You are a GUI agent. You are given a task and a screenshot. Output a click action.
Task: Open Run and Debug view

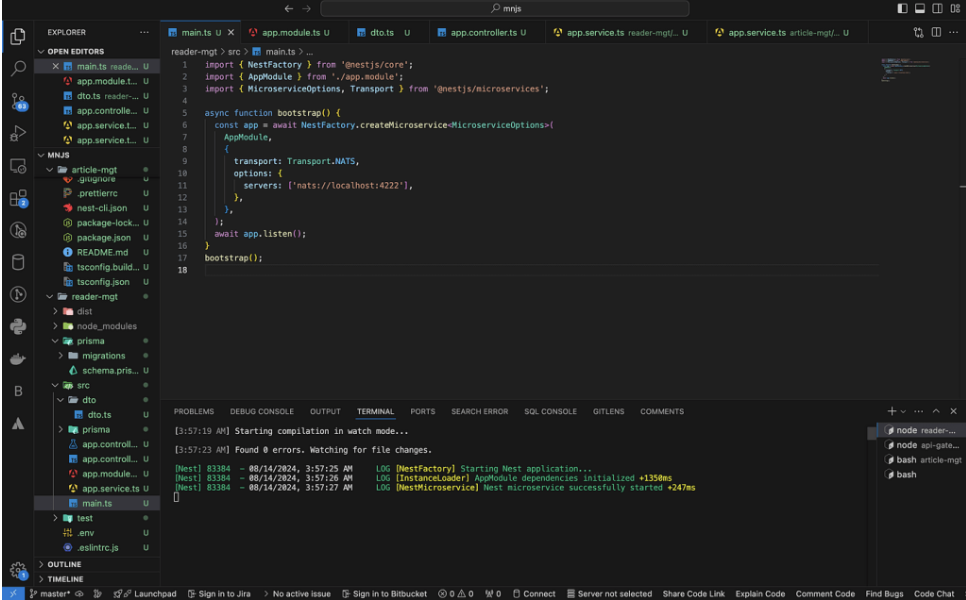pos(18,133)
